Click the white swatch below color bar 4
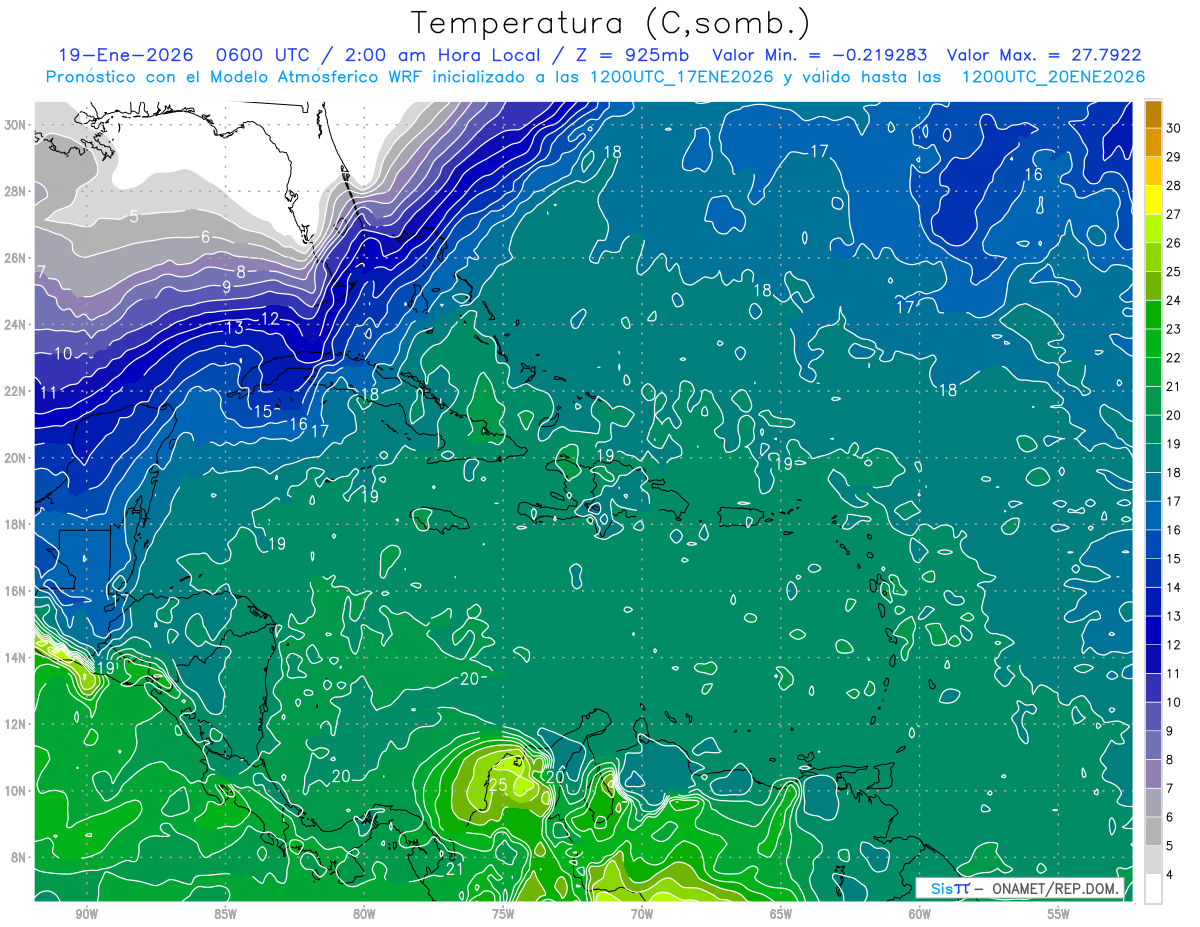Viewport: 1200px width, 927px height. point(1153,889)
